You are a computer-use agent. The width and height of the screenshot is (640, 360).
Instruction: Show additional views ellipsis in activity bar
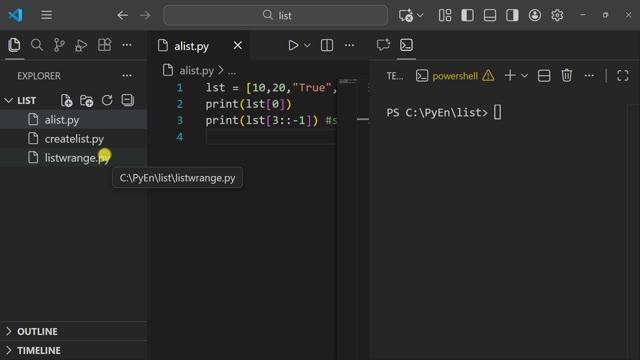point(127,45)
